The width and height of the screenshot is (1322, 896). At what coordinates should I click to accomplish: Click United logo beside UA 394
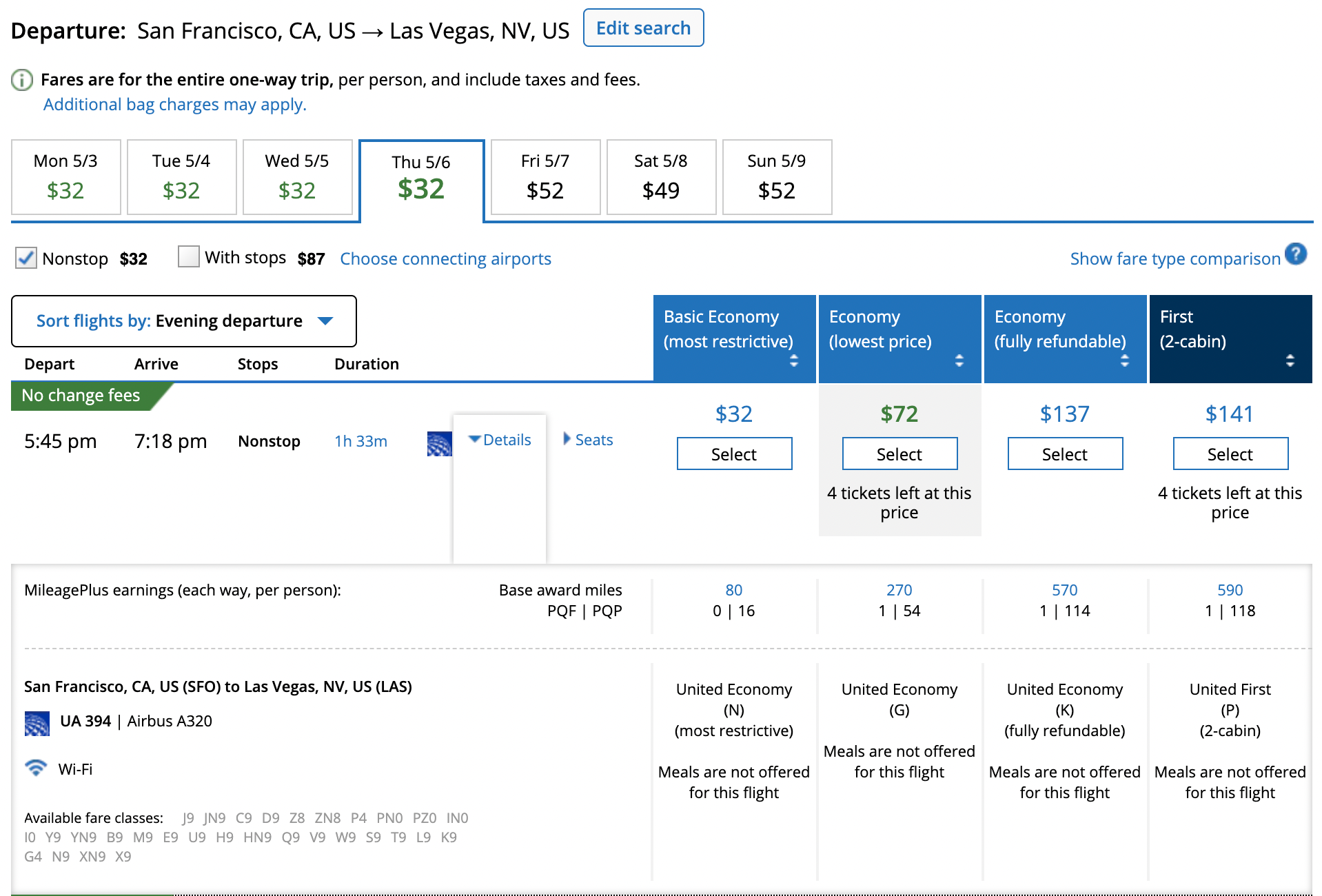tap(37, 724)
